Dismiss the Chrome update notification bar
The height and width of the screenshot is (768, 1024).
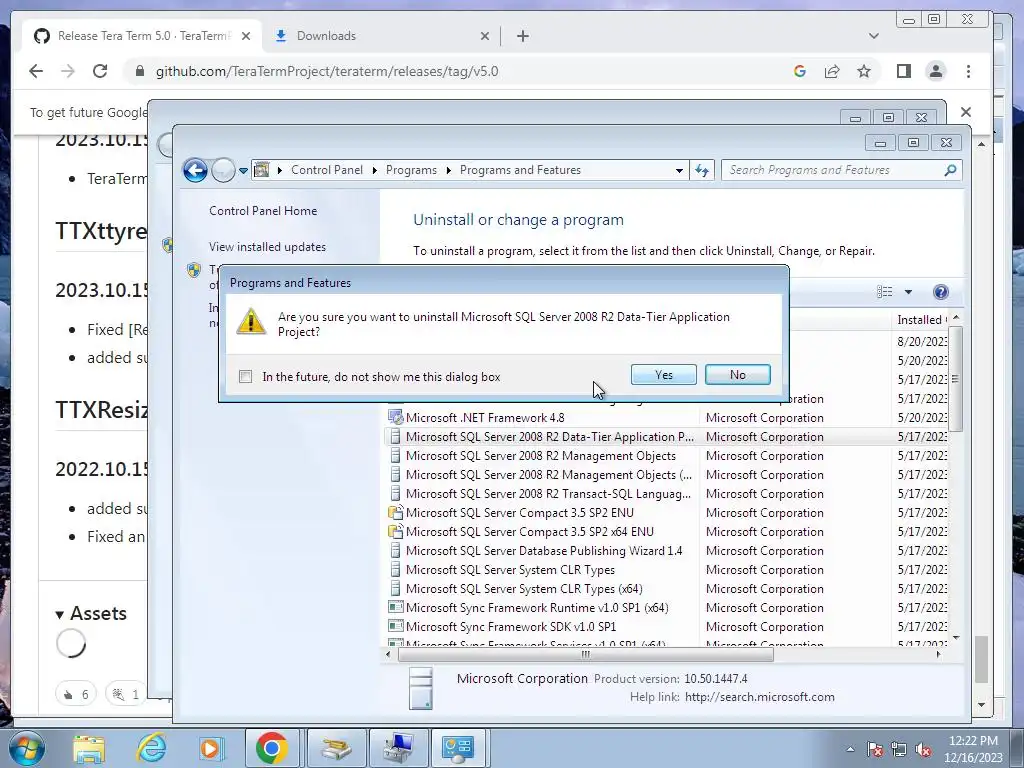pos(966,112)
